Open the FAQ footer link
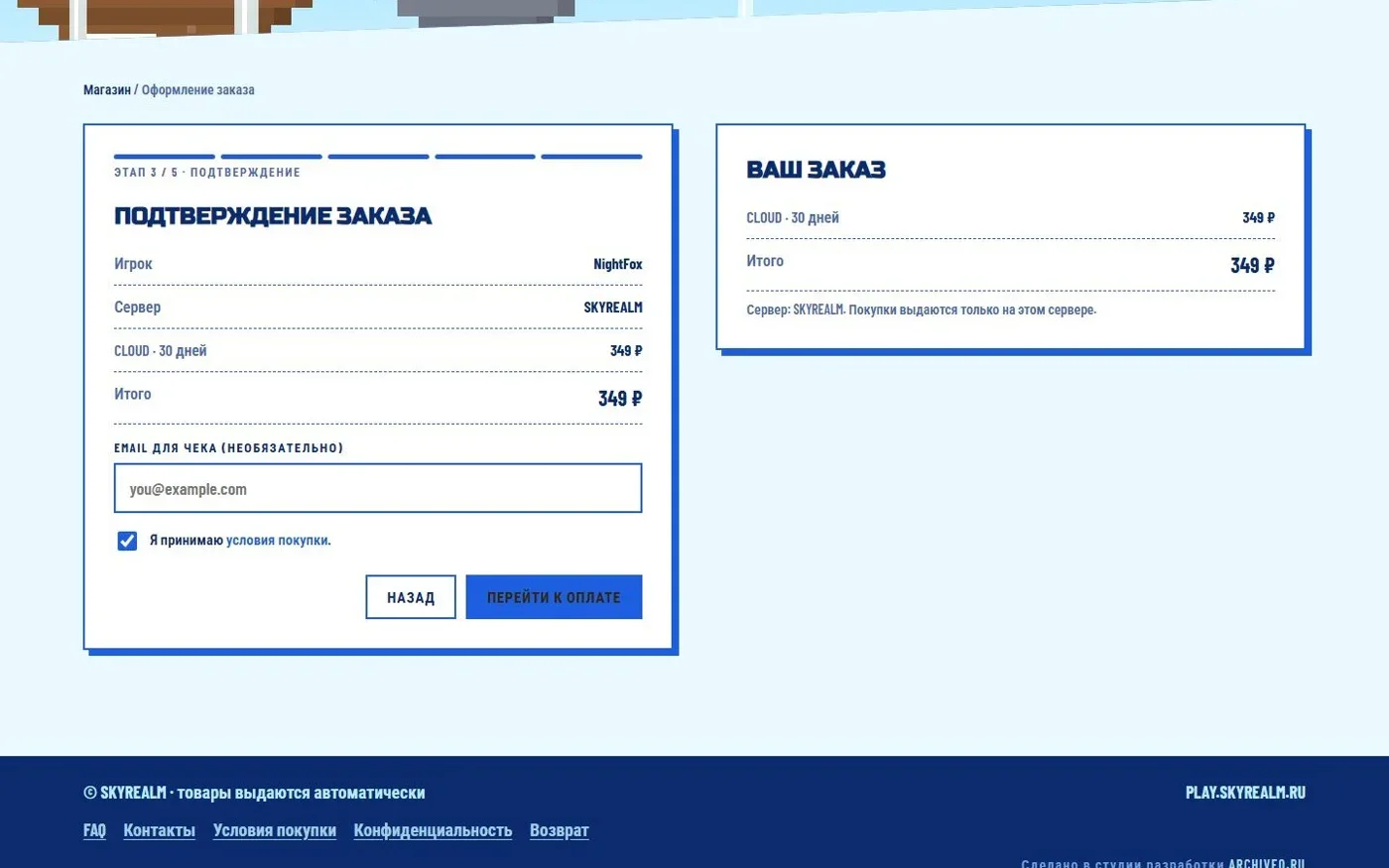The width and height of the screenshot is (1389, 868). [94, 830]
